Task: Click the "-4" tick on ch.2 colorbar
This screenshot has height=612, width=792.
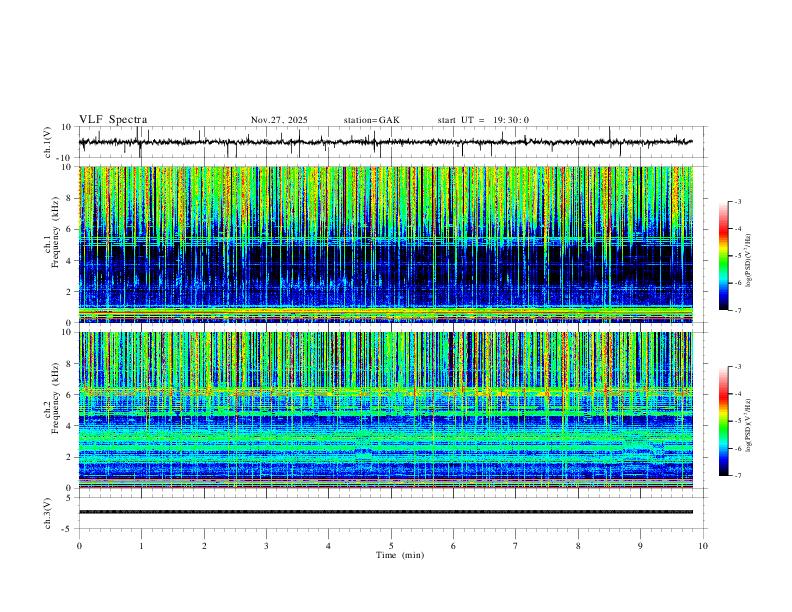Action: point(738,394)
